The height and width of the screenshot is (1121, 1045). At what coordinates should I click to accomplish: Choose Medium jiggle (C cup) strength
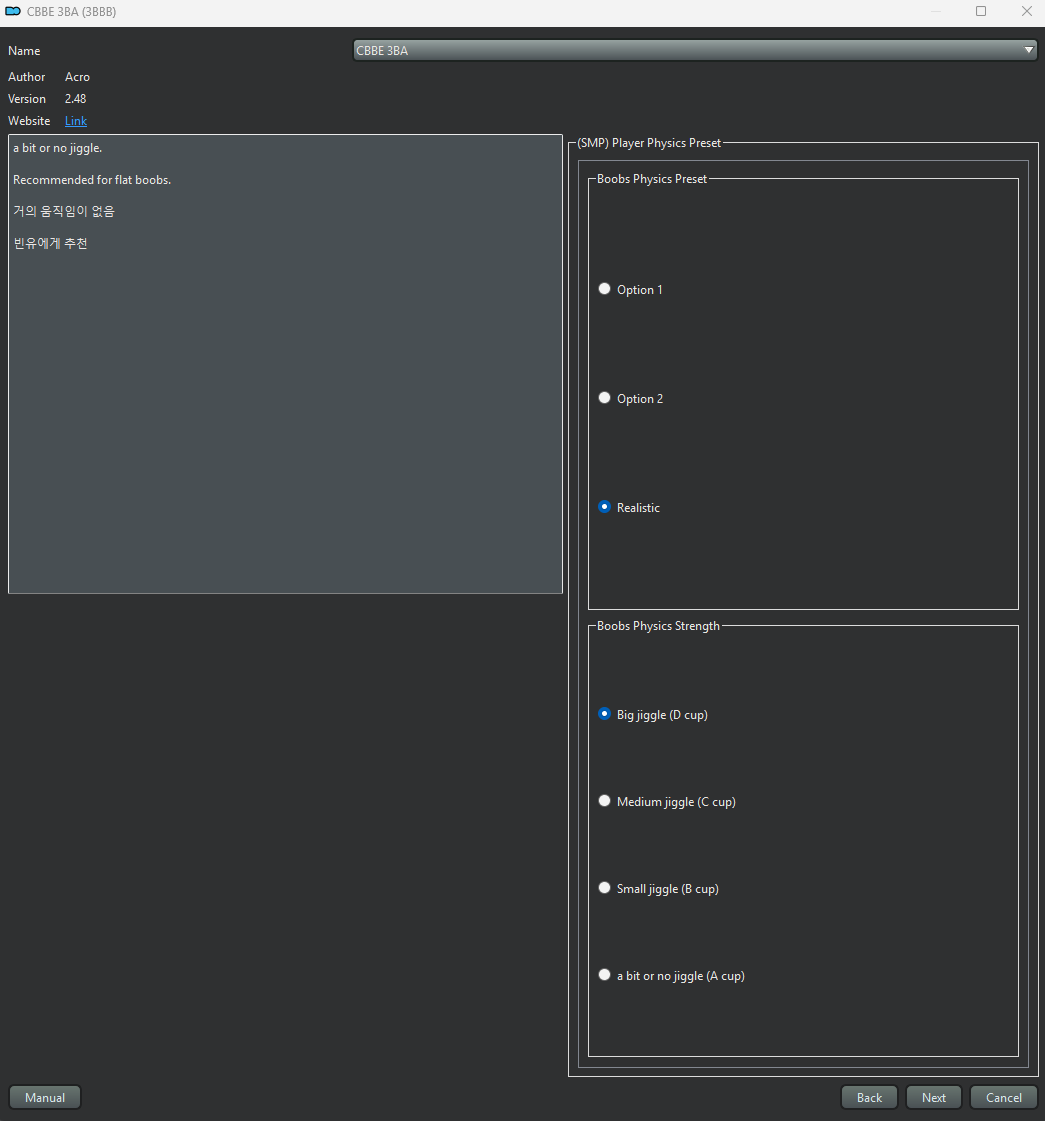click(667, 801)
